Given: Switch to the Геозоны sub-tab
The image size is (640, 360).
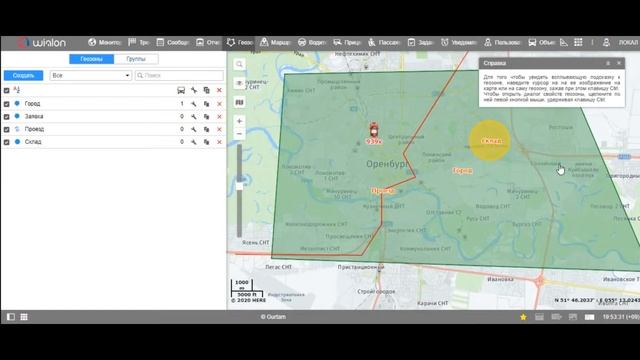Looking at the screenshot, I should (91, 59).
